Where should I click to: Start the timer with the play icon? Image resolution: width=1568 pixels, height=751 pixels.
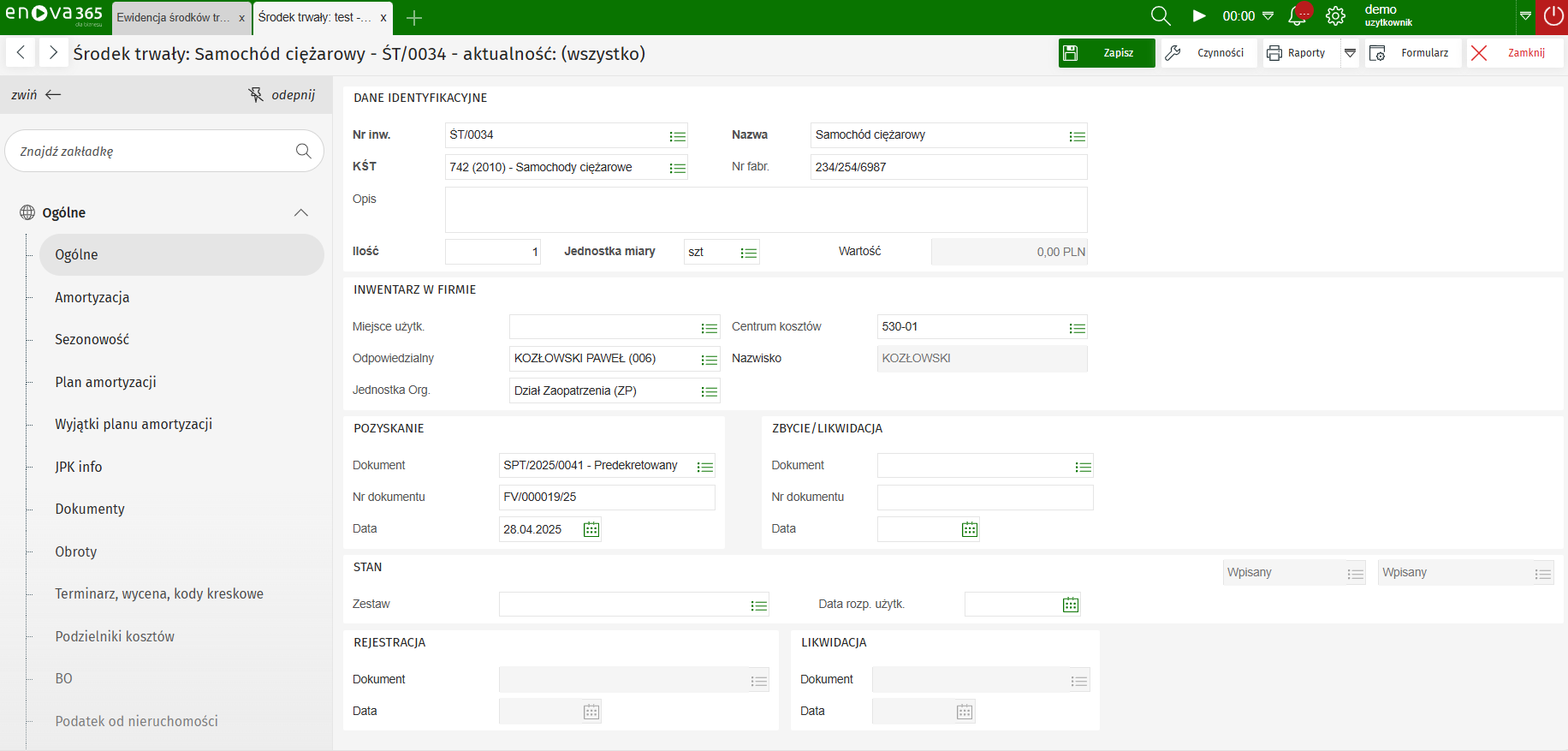1199,16
